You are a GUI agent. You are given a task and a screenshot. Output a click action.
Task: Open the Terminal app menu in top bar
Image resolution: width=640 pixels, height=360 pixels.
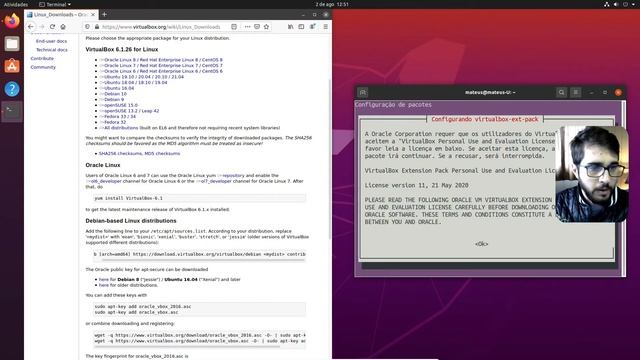coord(55,4)
